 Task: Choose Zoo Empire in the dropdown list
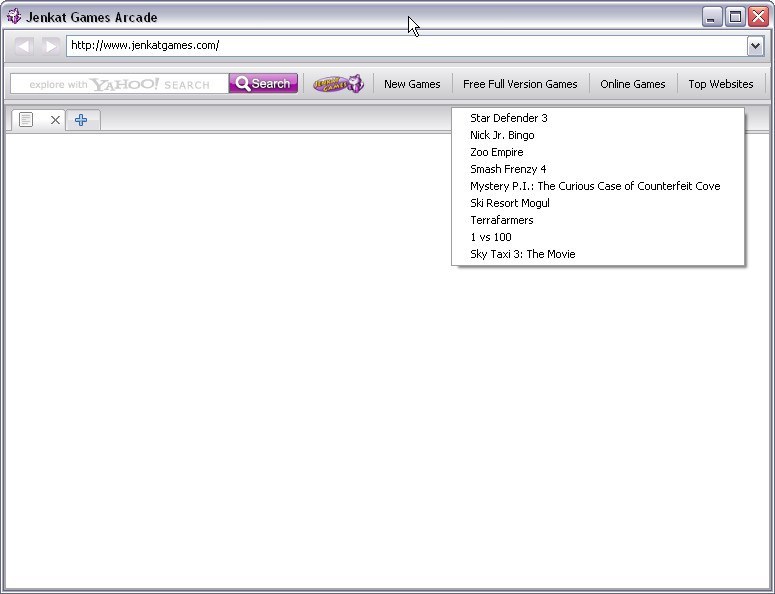pos(497,152)
